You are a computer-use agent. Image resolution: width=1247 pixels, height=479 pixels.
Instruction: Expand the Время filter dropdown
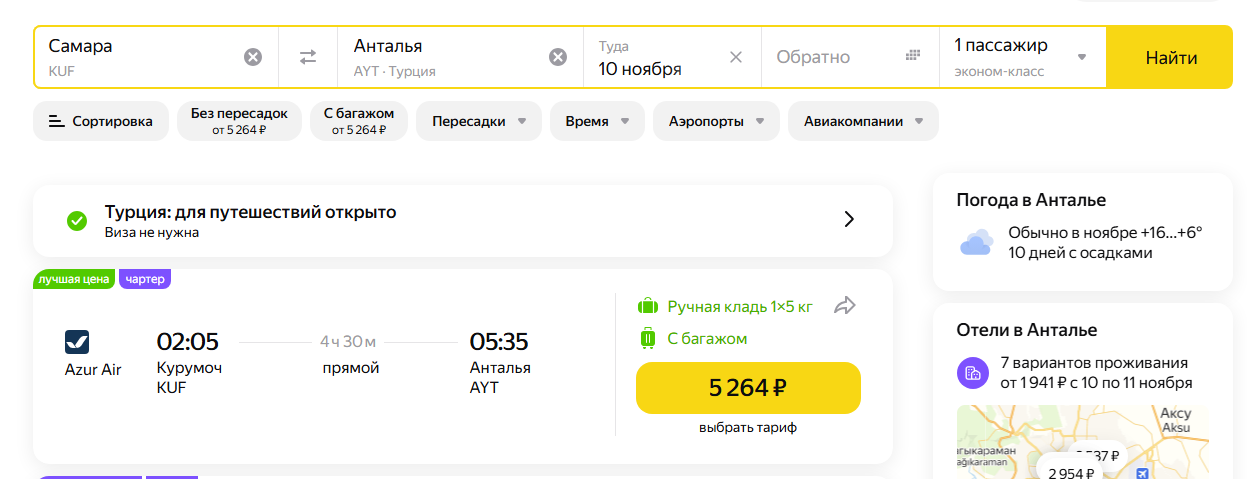click(597, 121)
